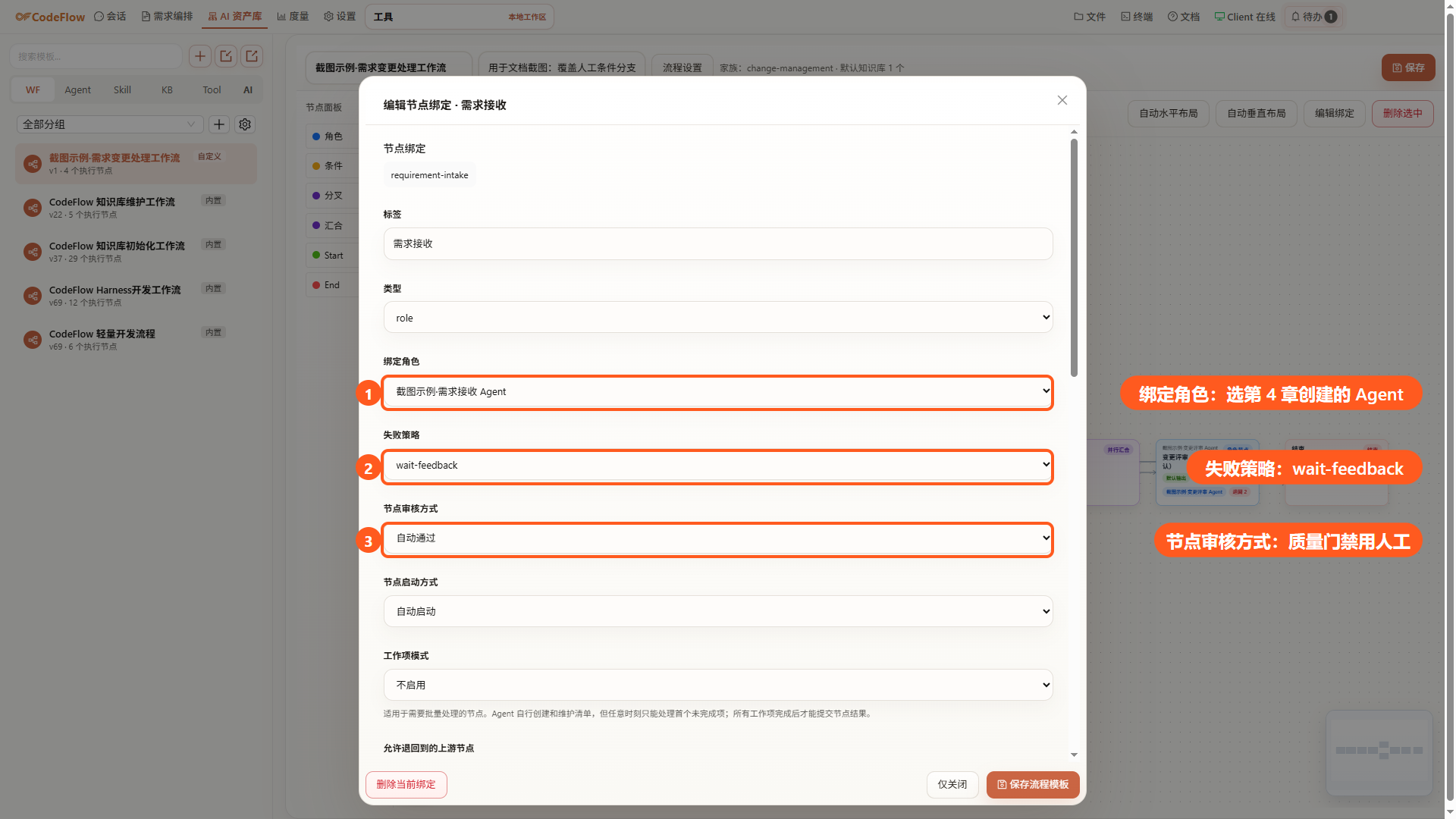The height and width of the screenshot is (819, 1456).
Task: Open the 设置 menu item
Action: [340, 17]
